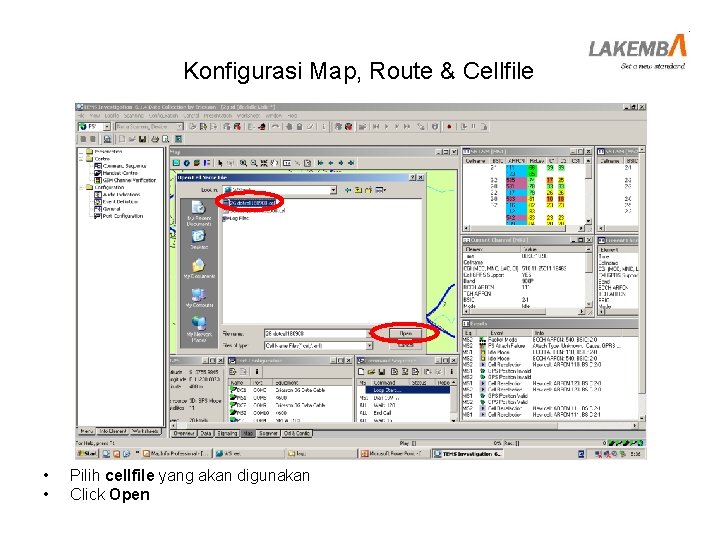The height and width of the screenshot is (540, 720).
Task: Switch to the Scanner worksheet tab
Action: (268, 433)
